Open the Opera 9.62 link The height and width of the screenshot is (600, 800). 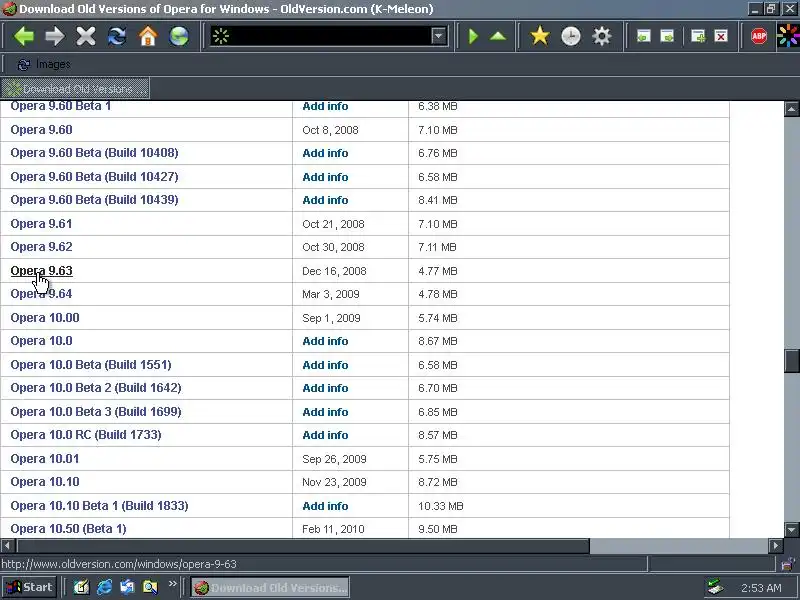coord(41,247)
